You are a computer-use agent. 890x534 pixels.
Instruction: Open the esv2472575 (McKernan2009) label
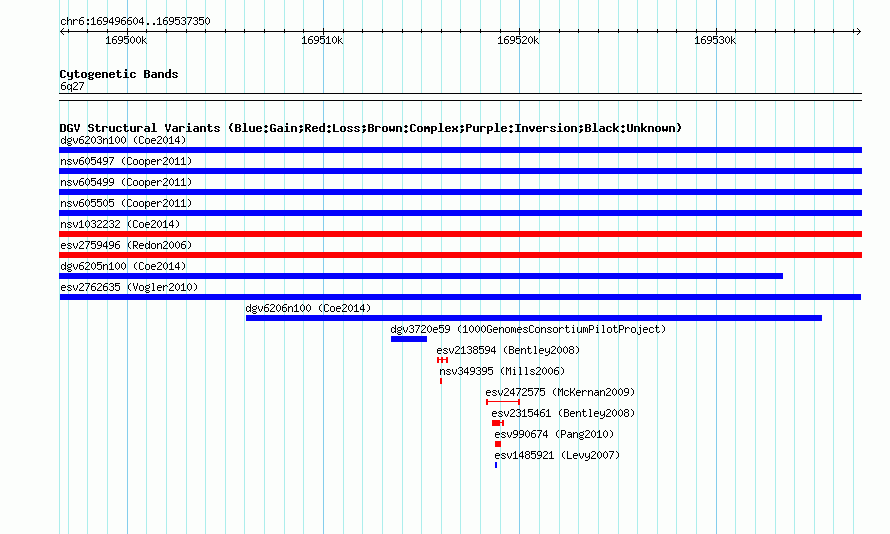560,392
